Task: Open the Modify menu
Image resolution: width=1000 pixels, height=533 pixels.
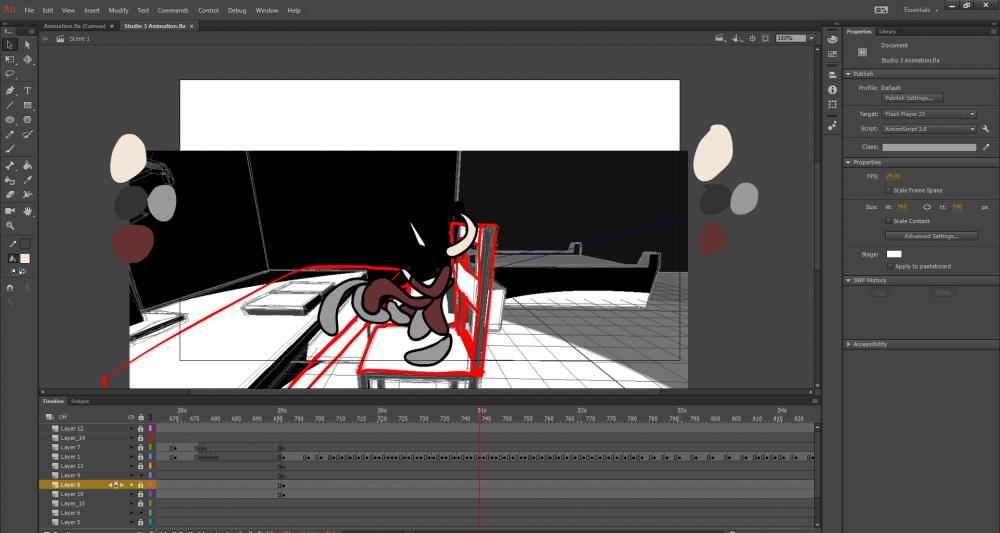Action: [x=119, y=10]
